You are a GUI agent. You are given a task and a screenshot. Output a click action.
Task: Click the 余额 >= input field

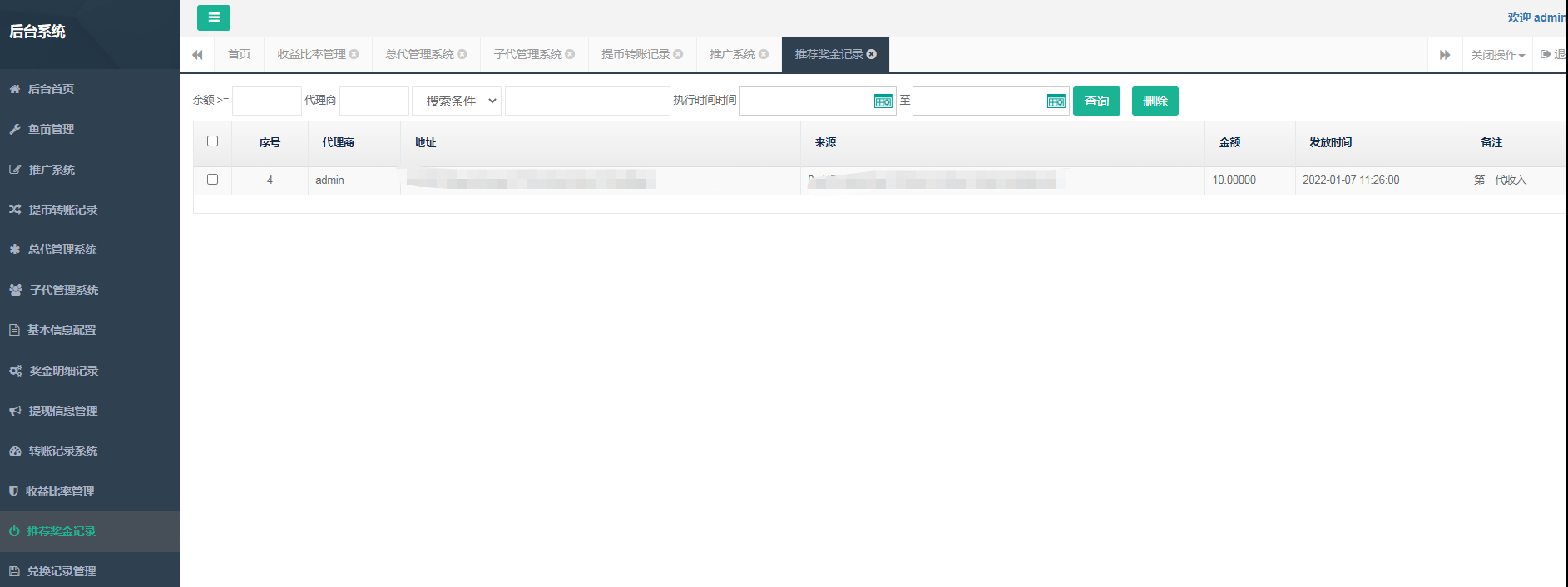(266, 101)
